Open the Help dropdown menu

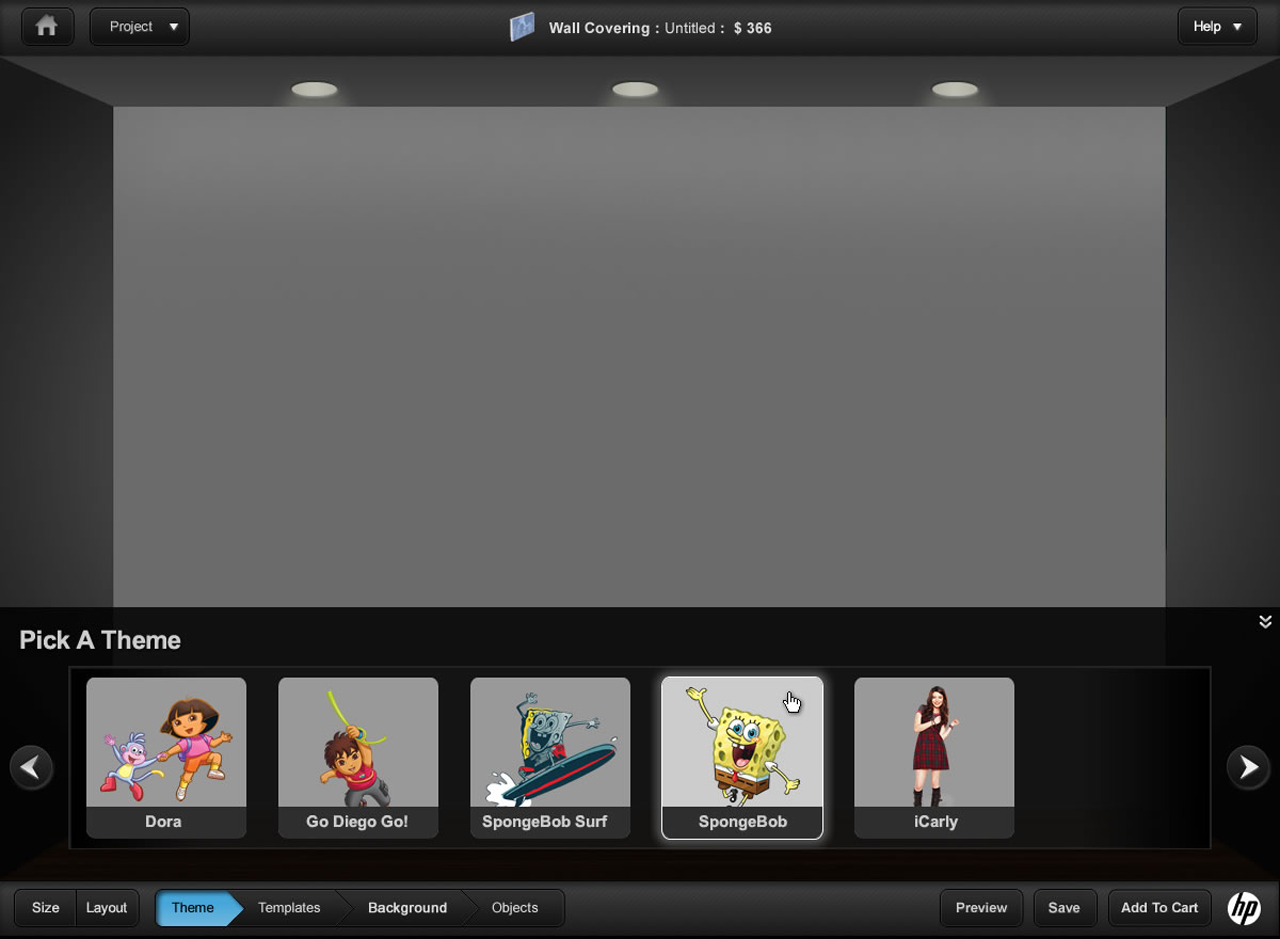pos(1217,27)
